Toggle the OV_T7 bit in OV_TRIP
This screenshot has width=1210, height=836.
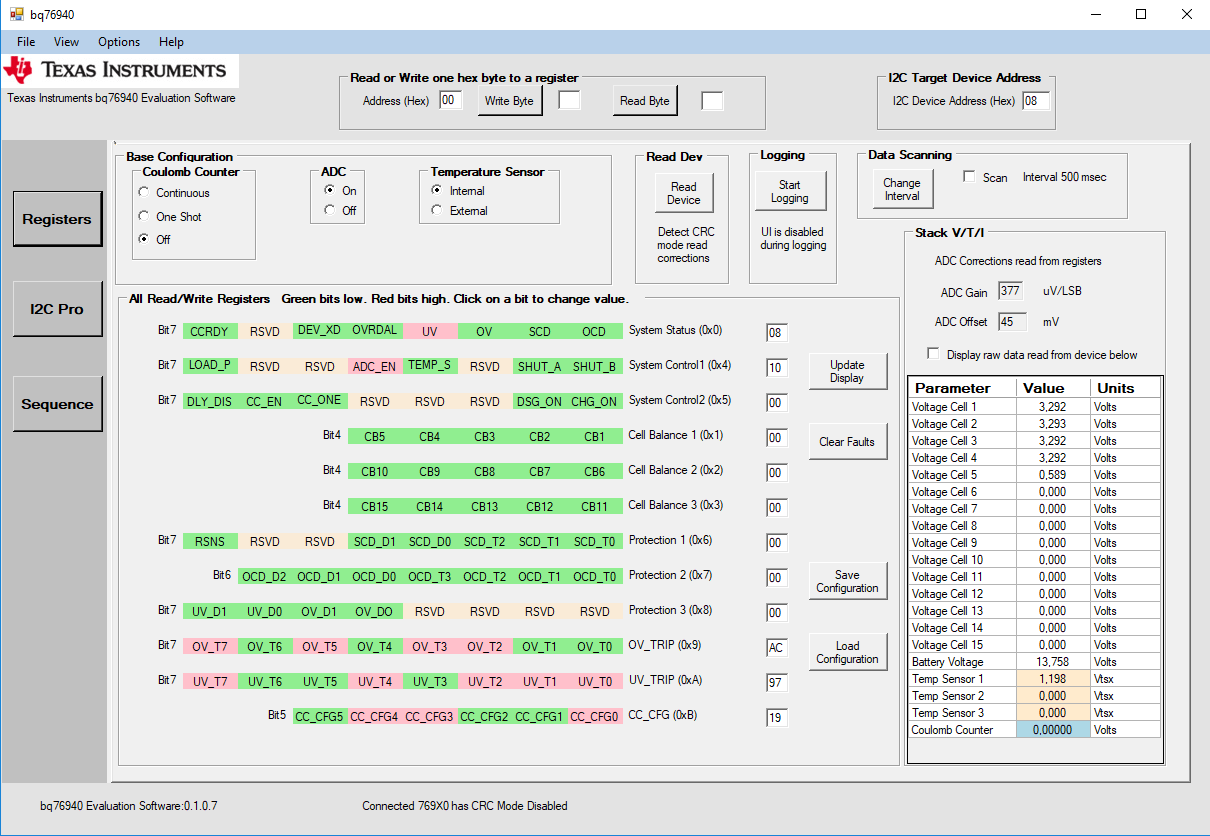(210, 646)
